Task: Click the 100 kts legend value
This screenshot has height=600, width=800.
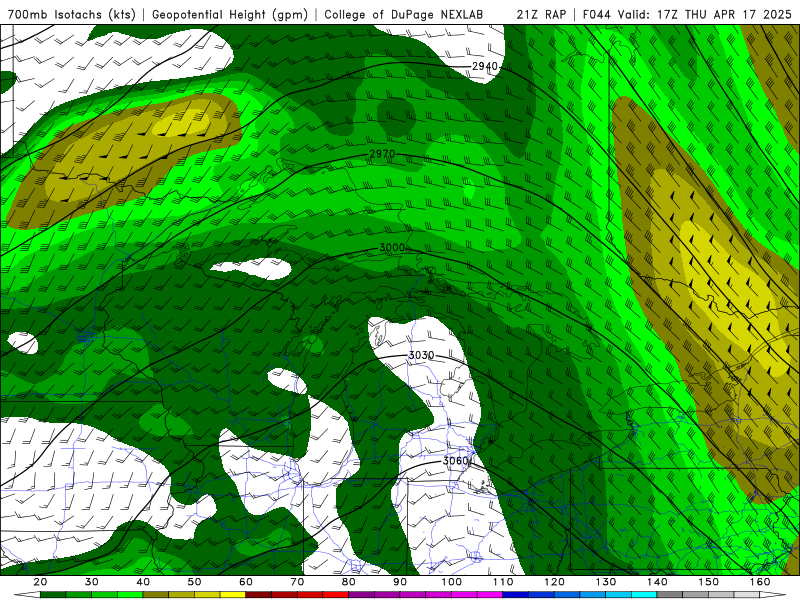Action: click(x=452, y=582)
